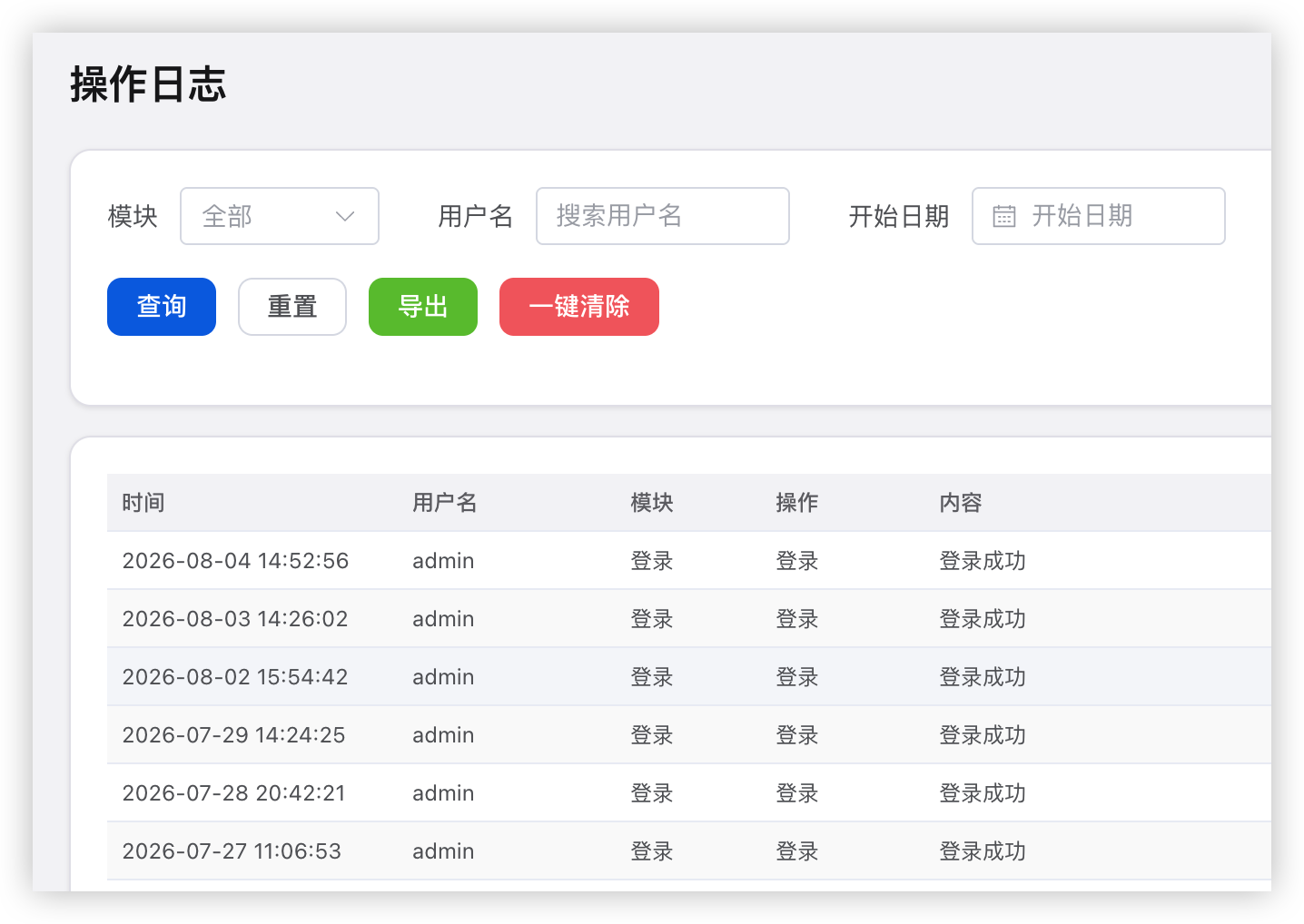Click the 操作日志 page title

148,84
